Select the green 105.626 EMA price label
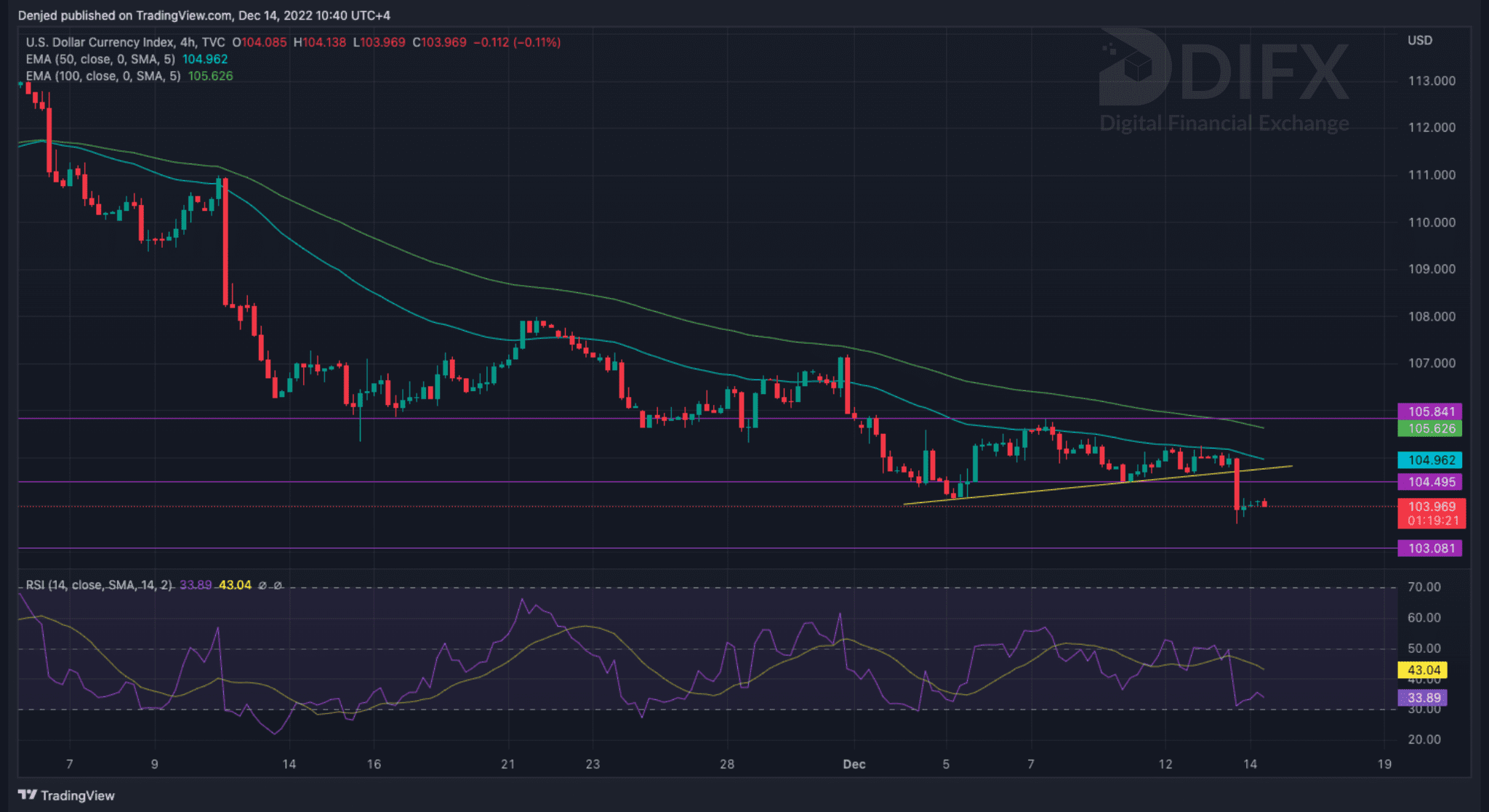 (1431, 428)
